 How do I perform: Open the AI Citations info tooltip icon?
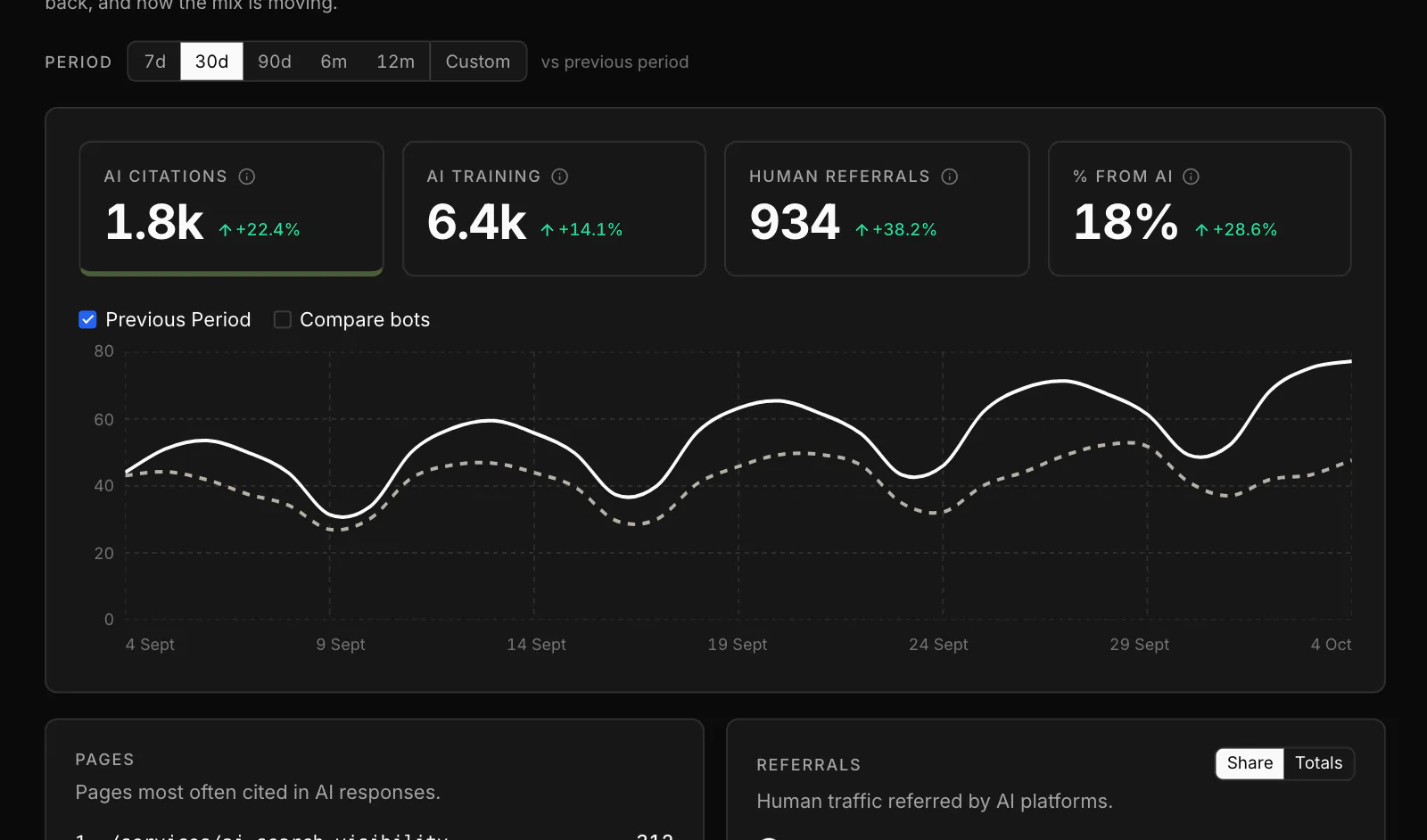(247, 177)
